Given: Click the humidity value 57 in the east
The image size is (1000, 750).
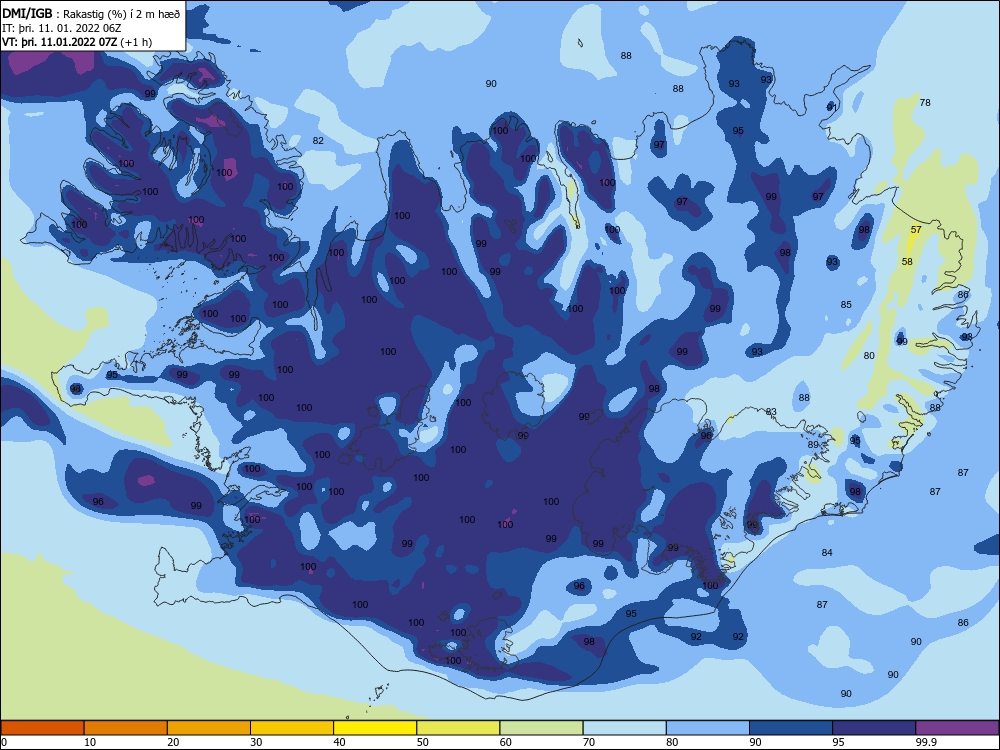Looking at the screenshot, I should [916, 230].
